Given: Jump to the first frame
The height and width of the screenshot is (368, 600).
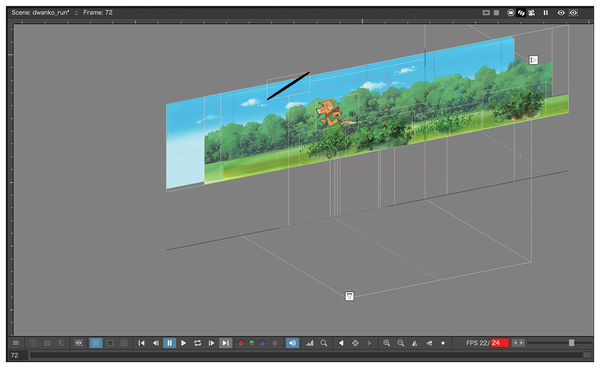Looking at the screenshot, I should click(x=142, y=343).
